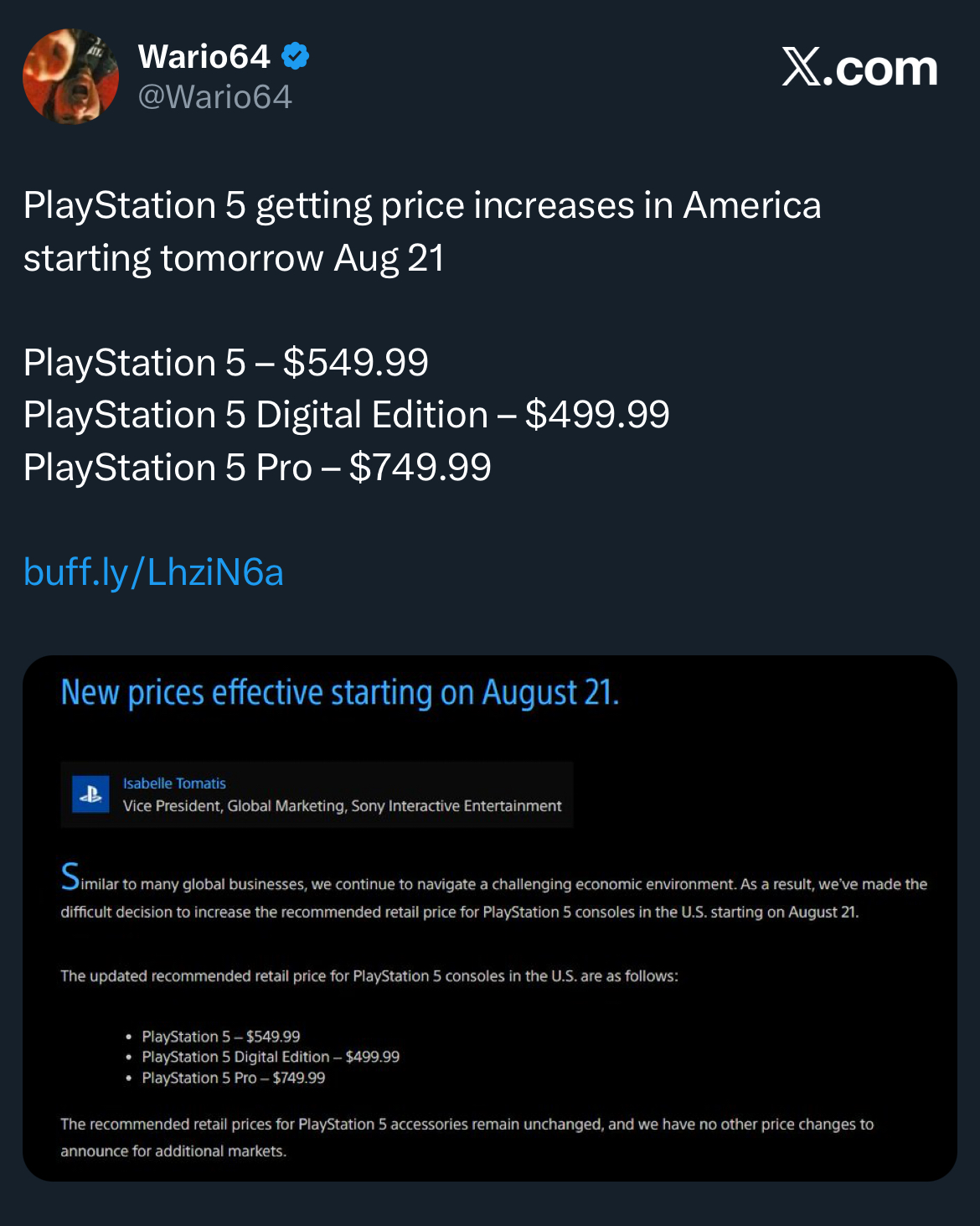The width and height of the screenshot is (980, 1226).
Task: Click the 'PlayStation 5 Pro – $749.99' tweet line
Action: click(257, 468)
